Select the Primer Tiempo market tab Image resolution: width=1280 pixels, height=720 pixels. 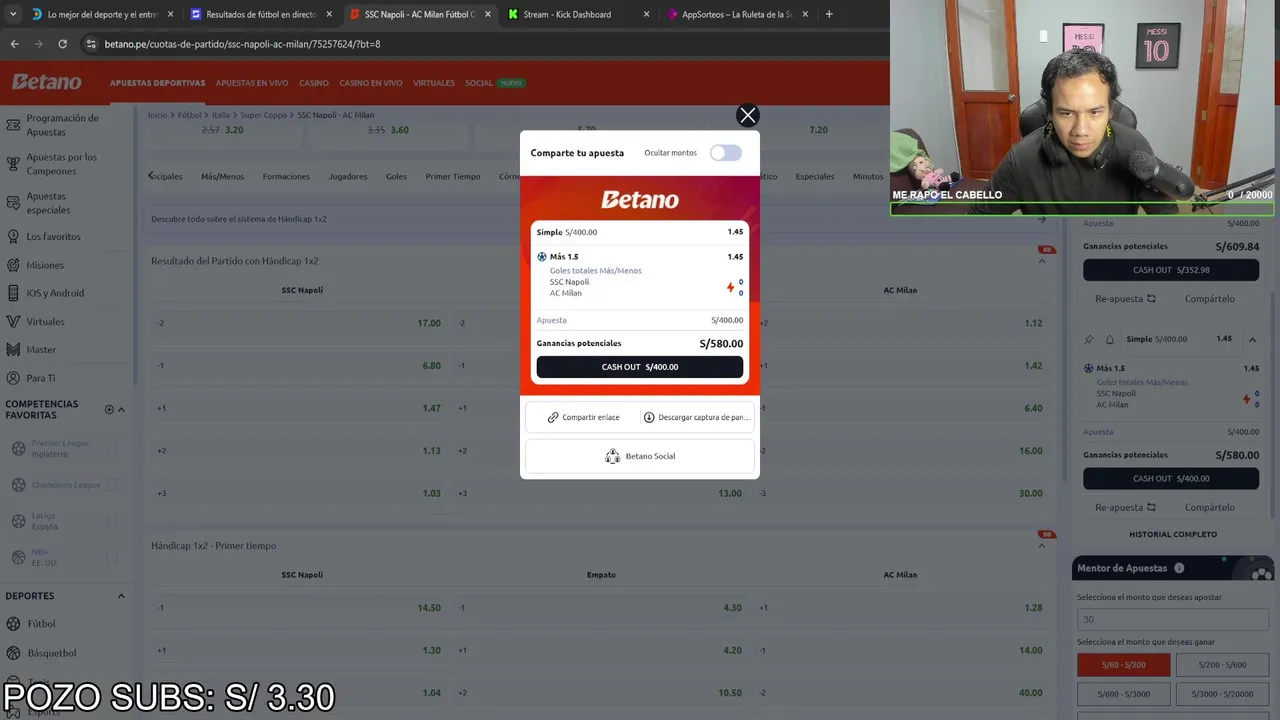click(x=453, y=176)
